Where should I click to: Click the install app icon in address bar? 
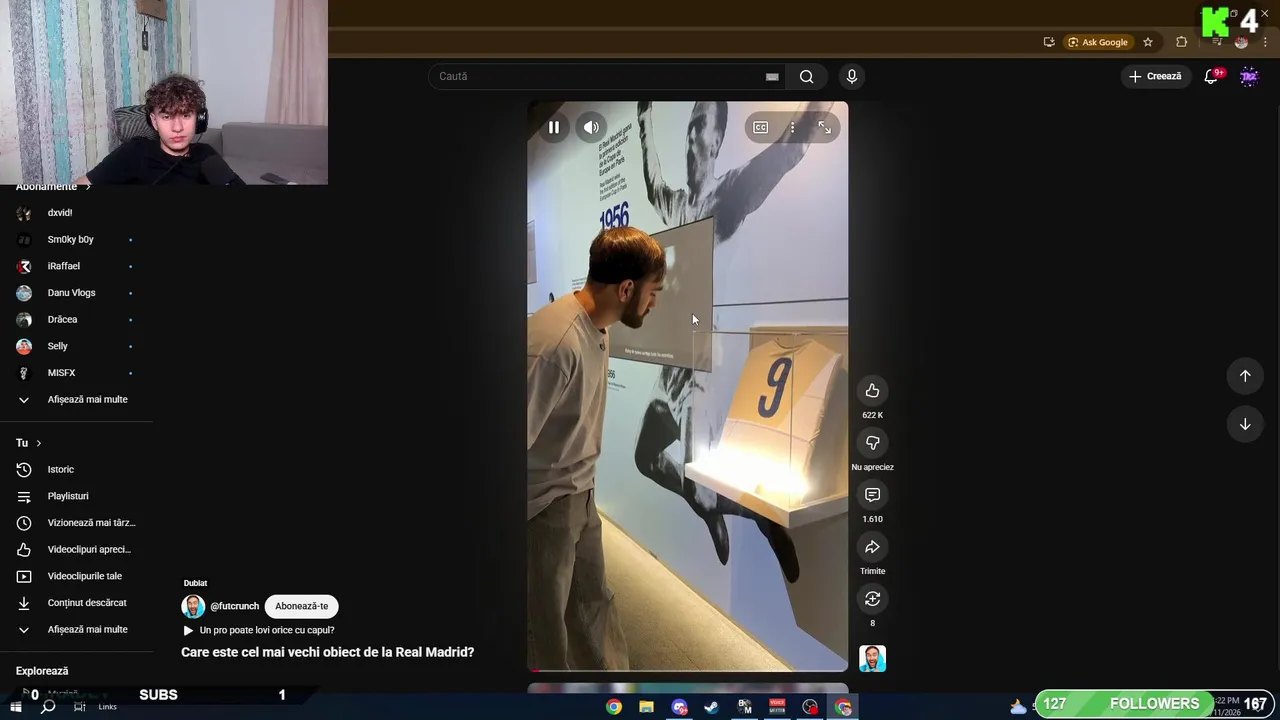1049,42
